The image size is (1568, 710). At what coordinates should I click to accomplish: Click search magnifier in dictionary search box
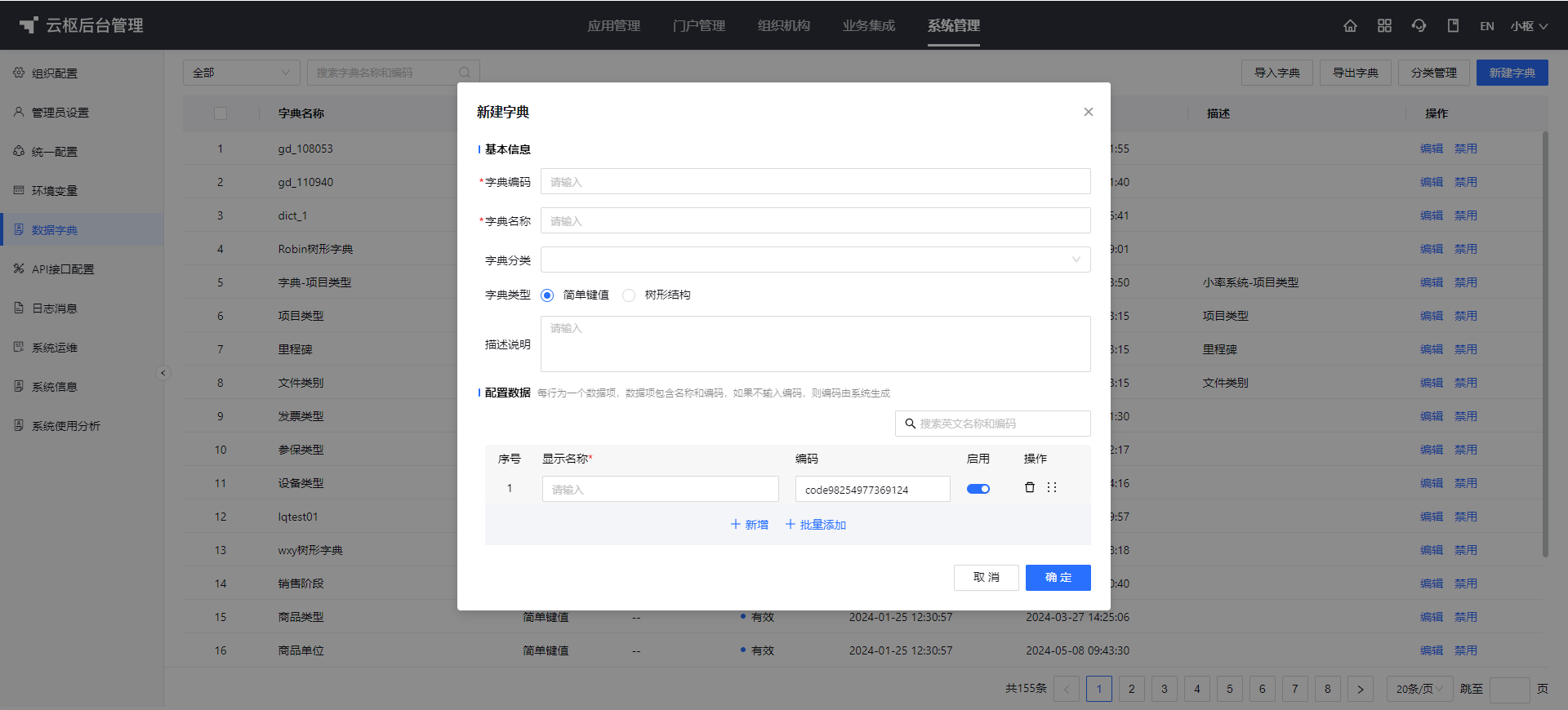click(465, 73)
